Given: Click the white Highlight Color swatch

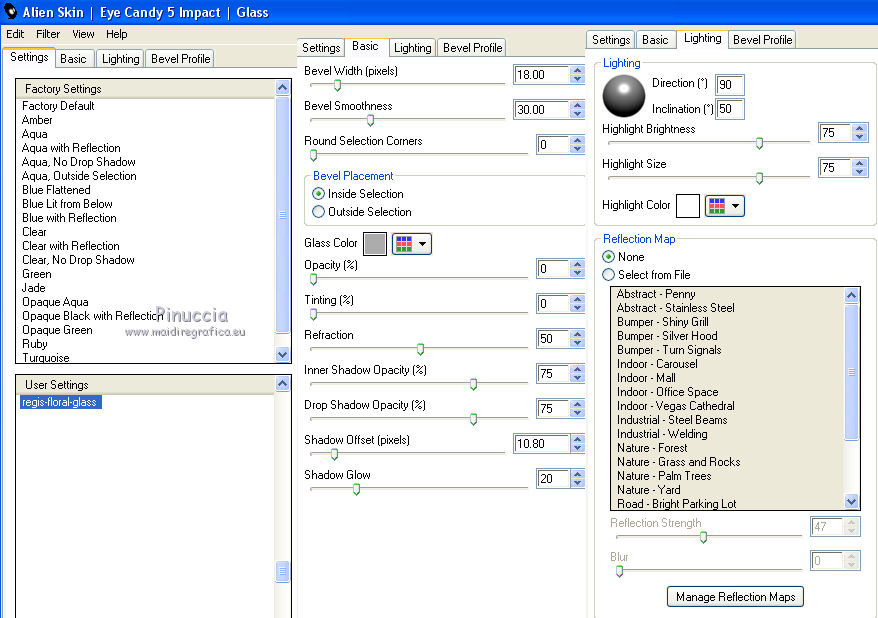Looking at the screenshot, I should (688, 206).
